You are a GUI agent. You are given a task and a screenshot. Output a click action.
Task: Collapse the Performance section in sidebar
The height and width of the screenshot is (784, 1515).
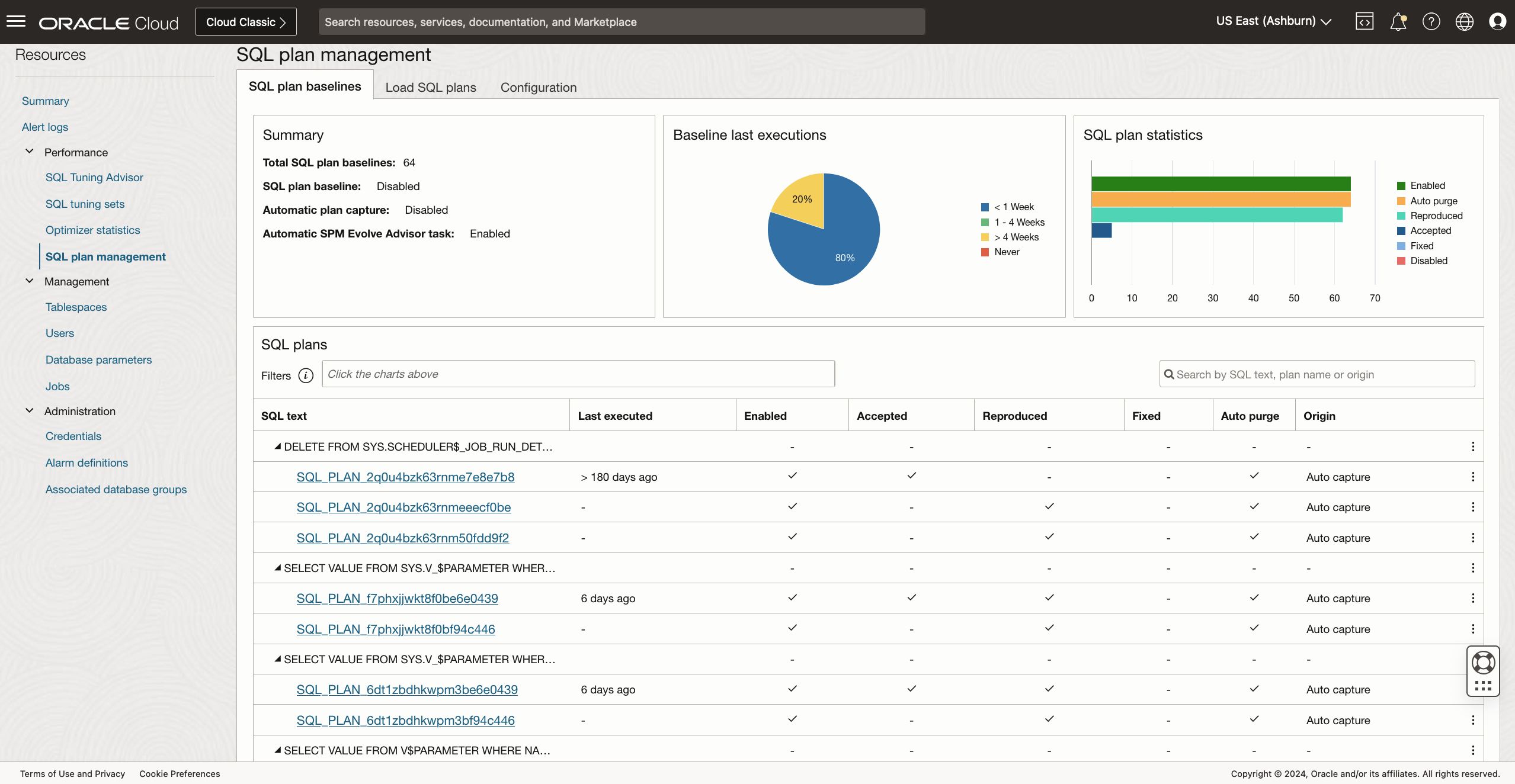click(30, 152)
